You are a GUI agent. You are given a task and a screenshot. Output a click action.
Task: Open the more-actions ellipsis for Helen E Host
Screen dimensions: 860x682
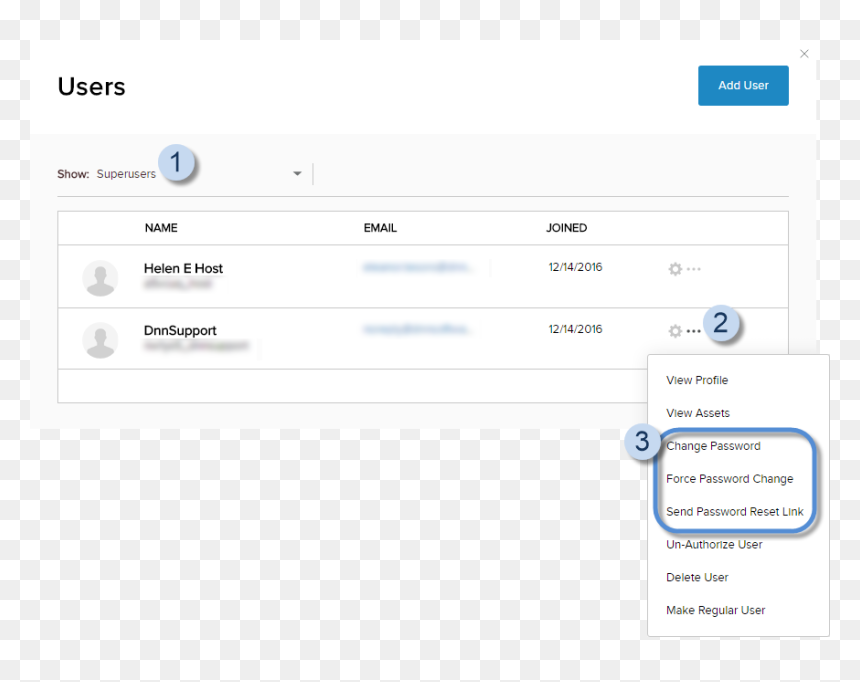(x=694, y=269)
